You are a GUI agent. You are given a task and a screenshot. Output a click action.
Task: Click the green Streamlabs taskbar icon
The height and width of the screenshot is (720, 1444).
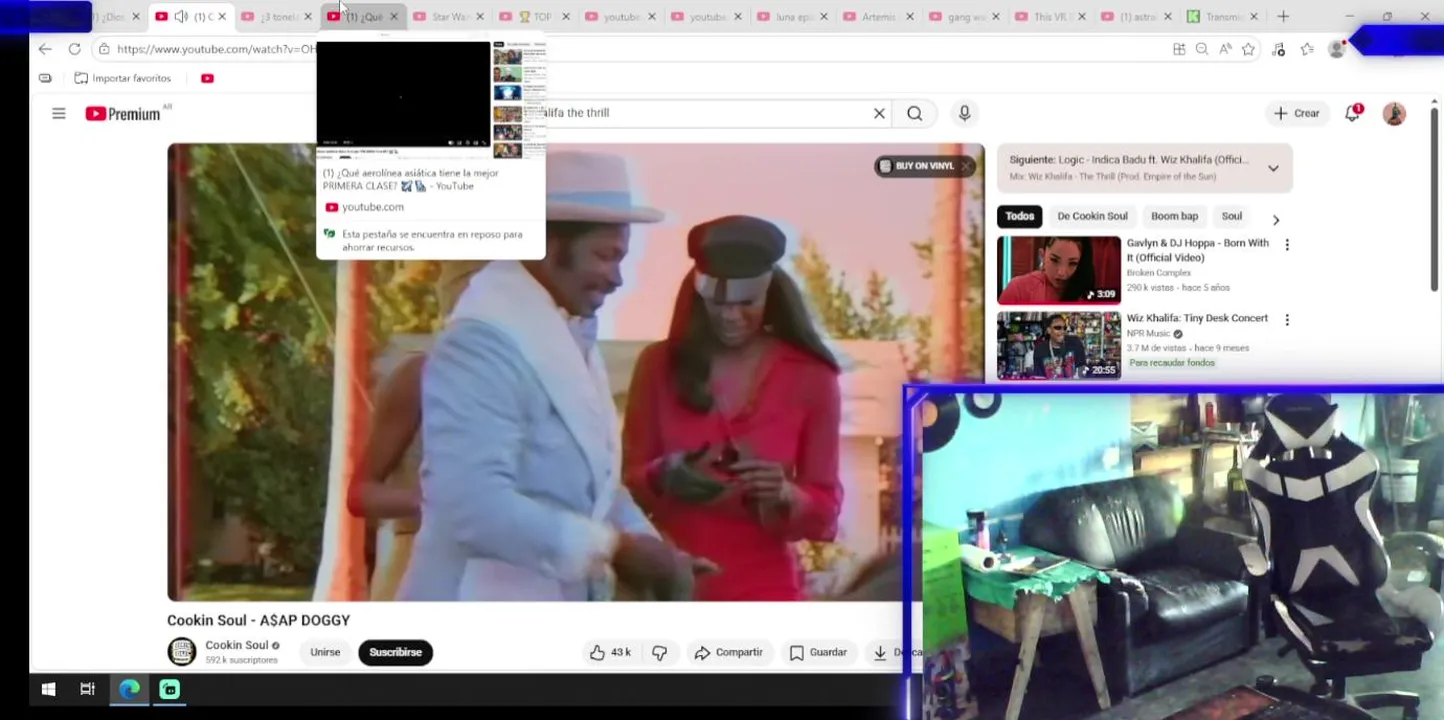pyautogui.click(x=170, y=689)
